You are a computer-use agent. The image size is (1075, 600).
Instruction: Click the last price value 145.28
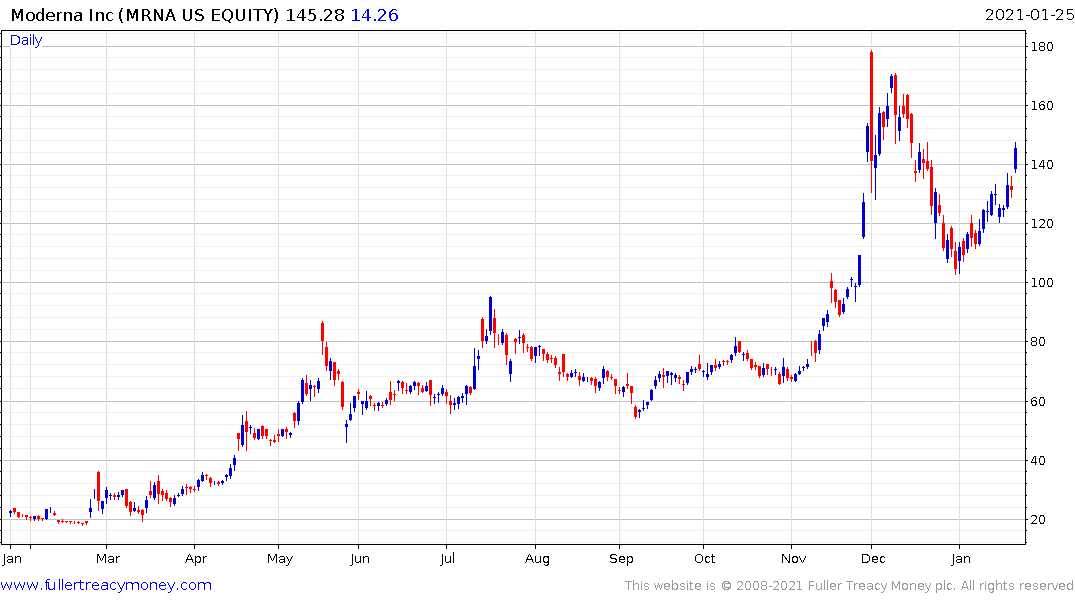click(x=315, y=15)
